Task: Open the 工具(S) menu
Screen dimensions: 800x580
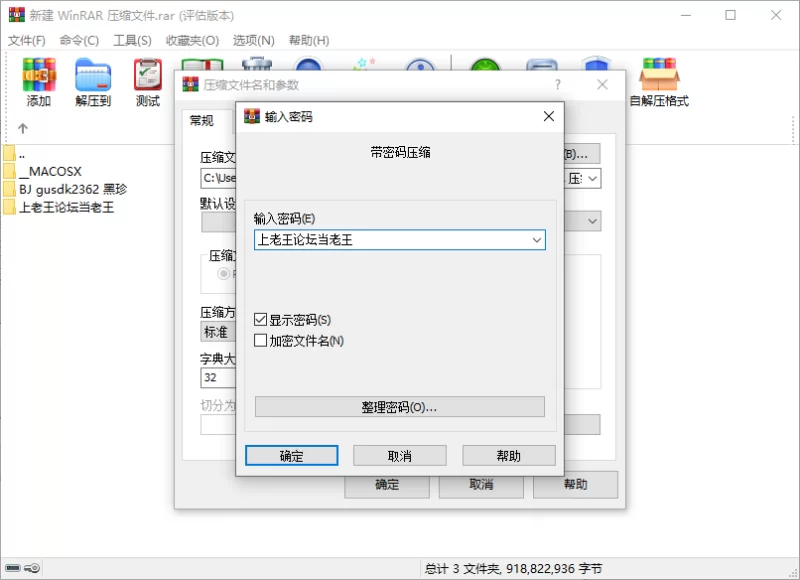Action: 132,40
